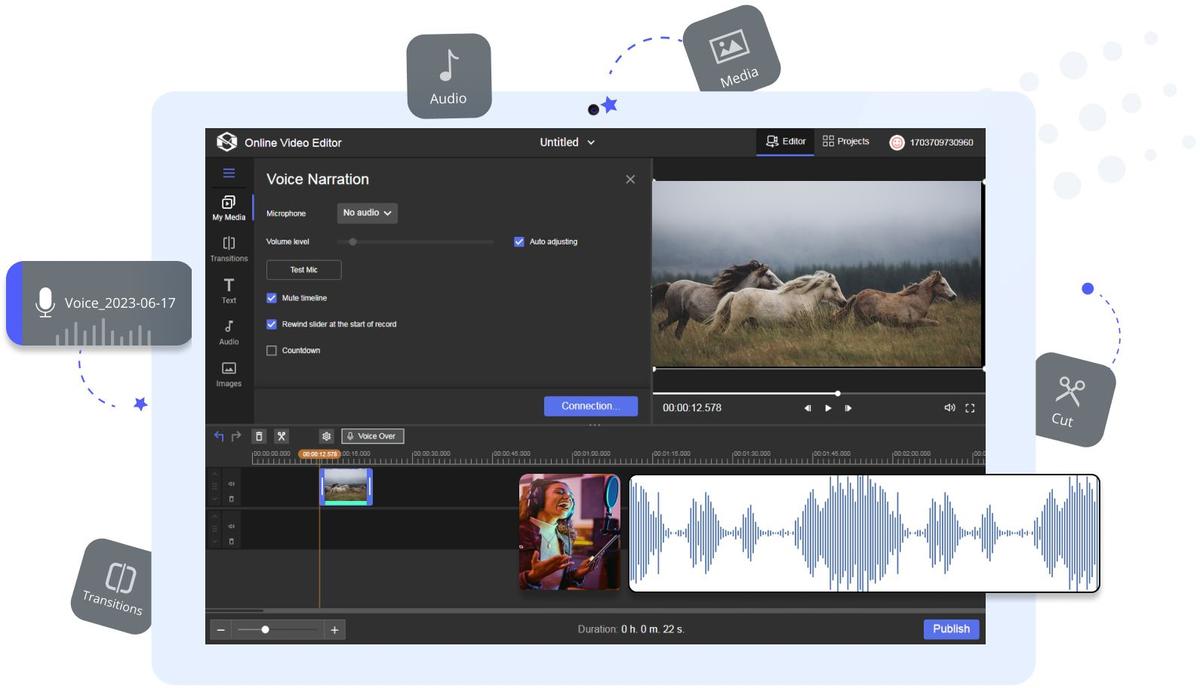1200x688 pixels.
Task: Open the Microphone dropdown showing No audio
Action: 366,211
